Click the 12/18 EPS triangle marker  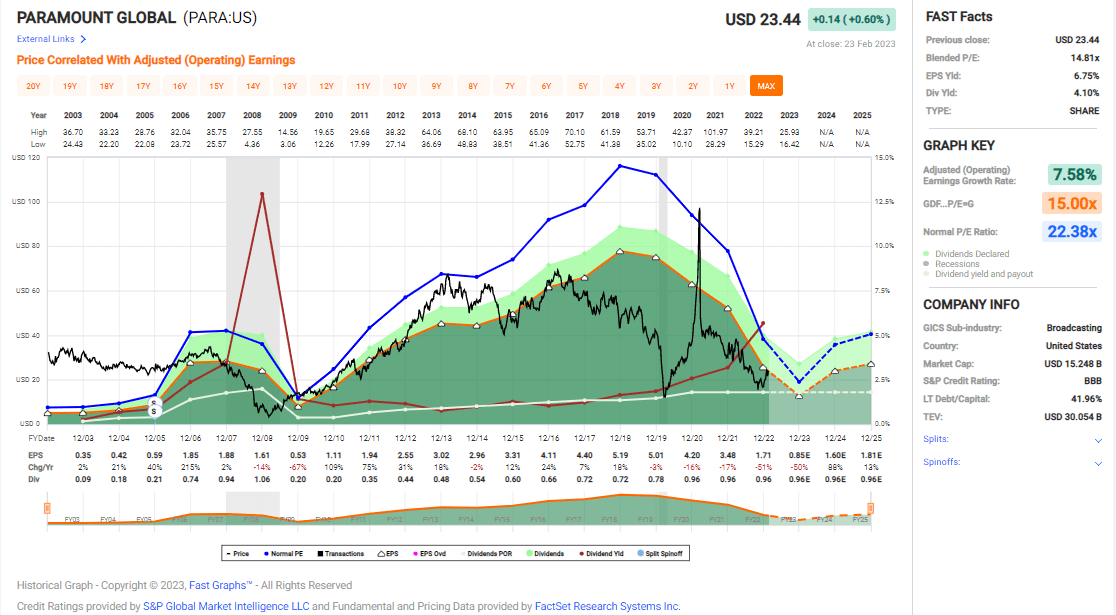[x=620, y=251]
